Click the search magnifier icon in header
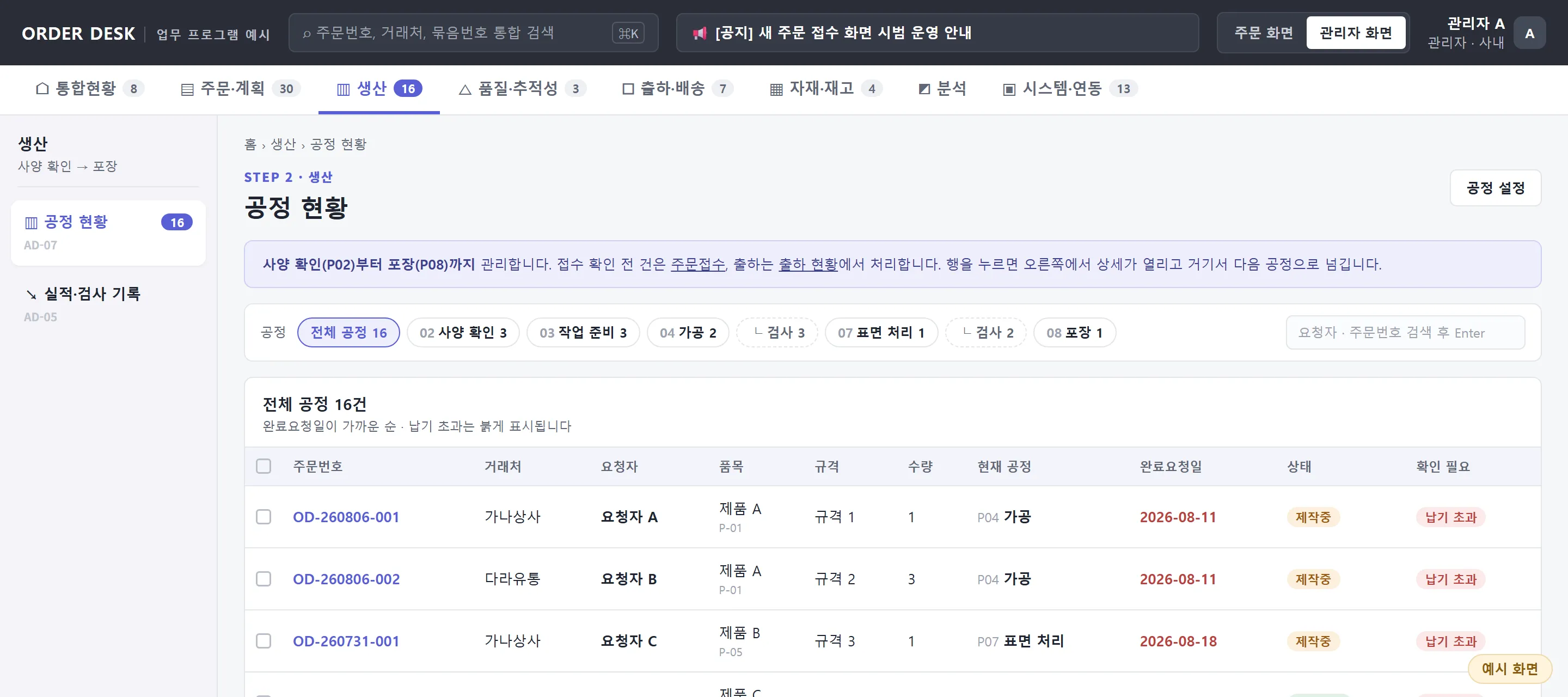Screen dimensions: 1568x697 tap(307, 33)
